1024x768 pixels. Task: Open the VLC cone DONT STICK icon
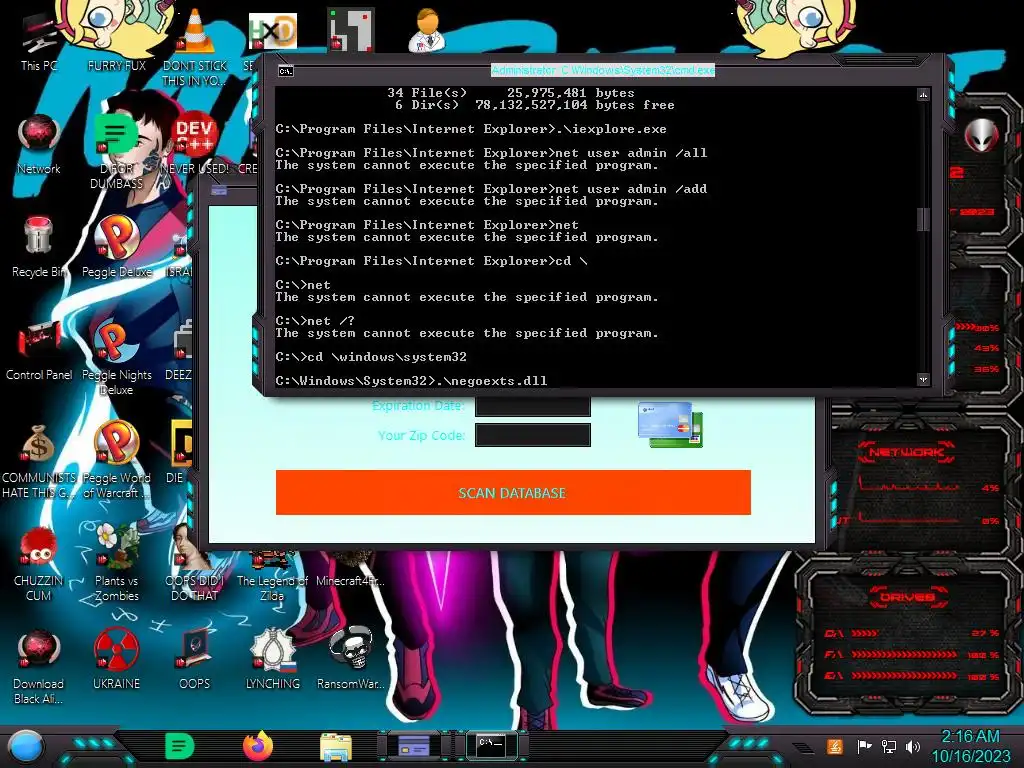(x=195, y=46)
